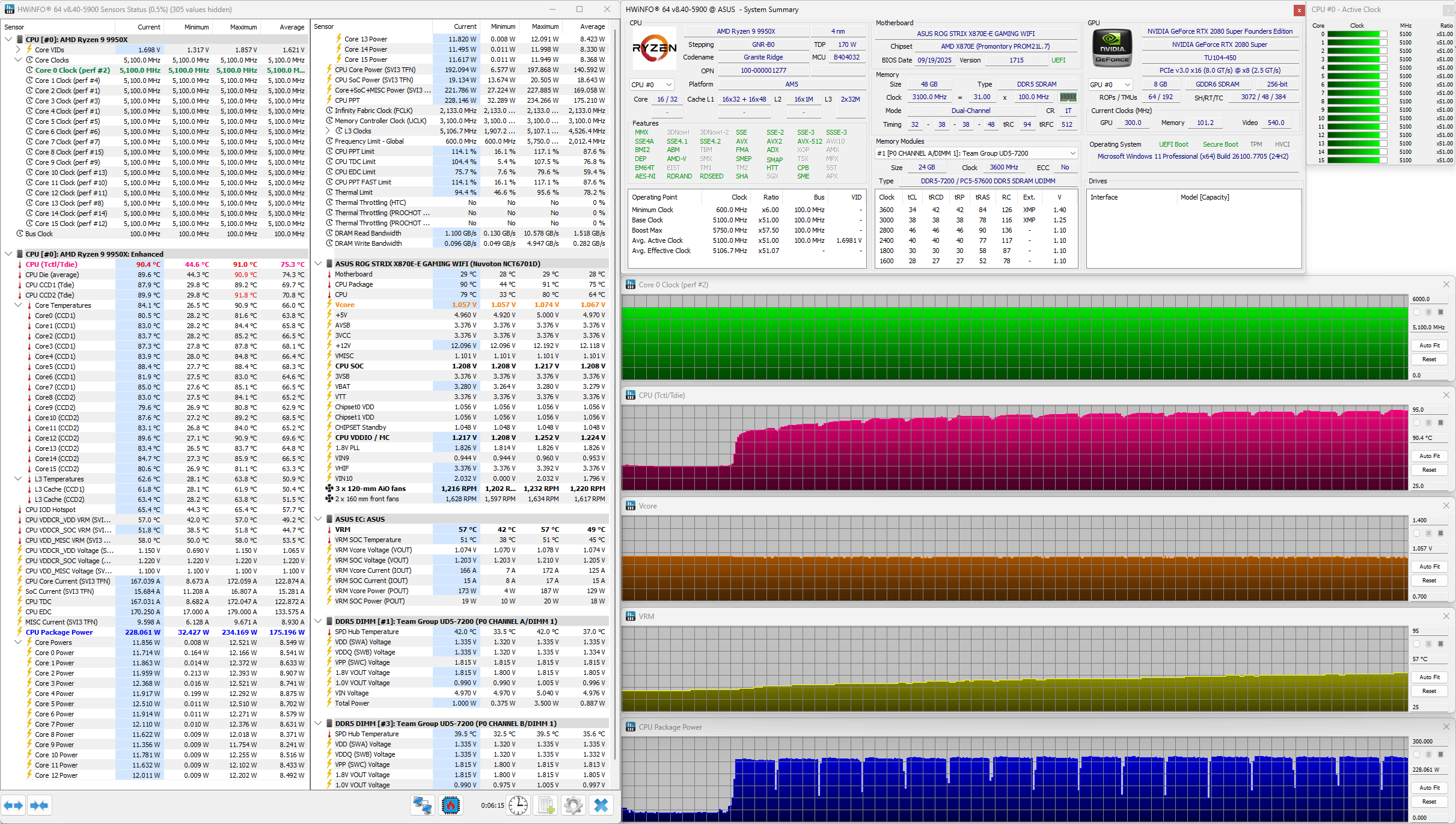Viewport: 1456px width, 824px height.
Task: Collapse the Core Temperatures tree group
Action: tap(18, 305)
